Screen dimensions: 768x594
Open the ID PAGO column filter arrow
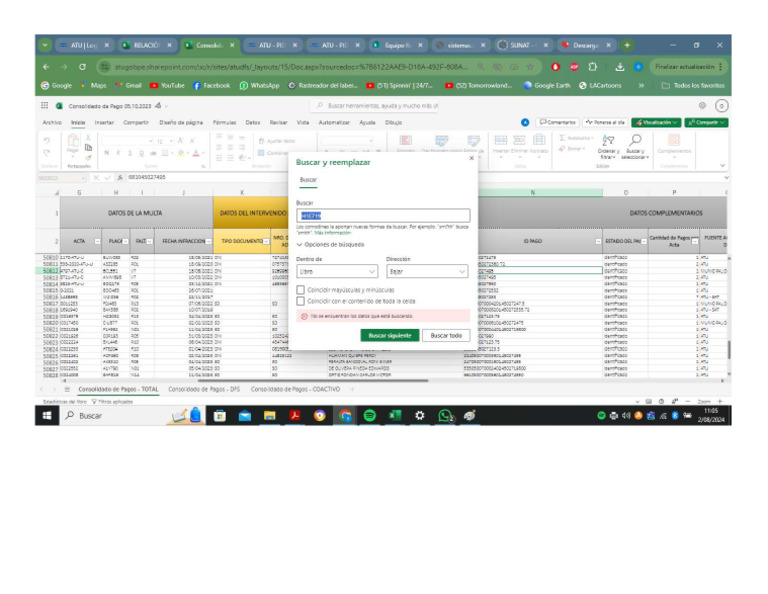(x=598, y=241)
